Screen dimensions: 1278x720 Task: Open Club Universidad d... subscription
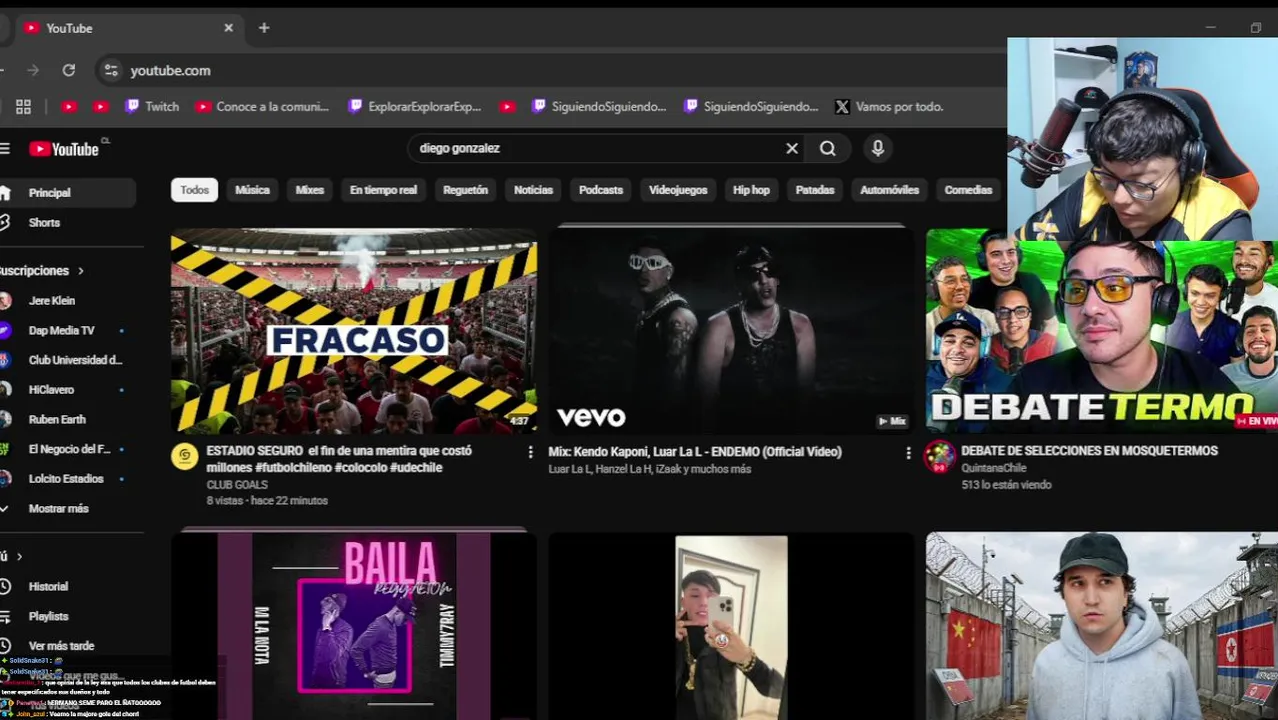coord(75,360)
